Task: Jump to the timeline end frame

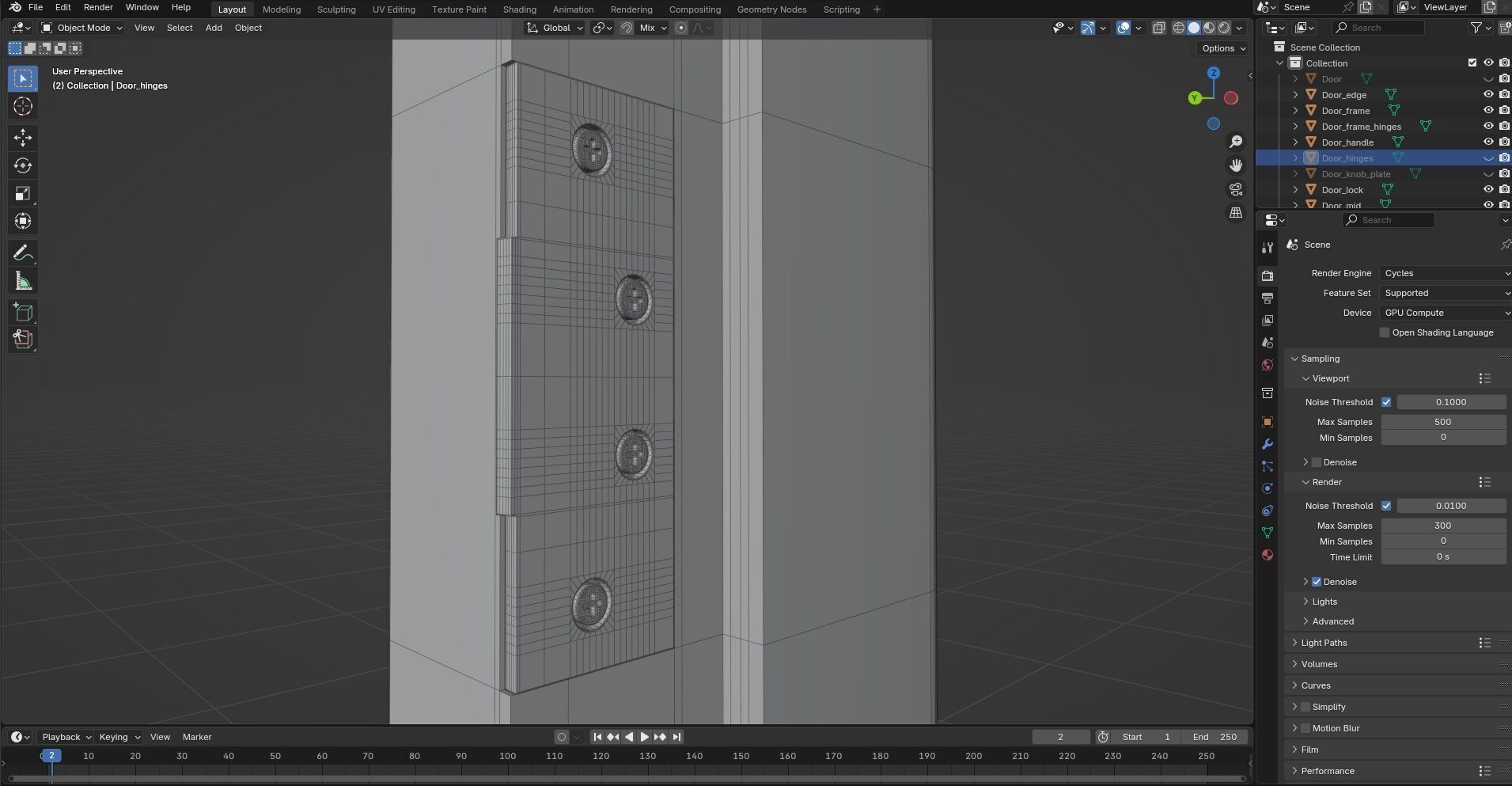Action: [x=676, y=737]
